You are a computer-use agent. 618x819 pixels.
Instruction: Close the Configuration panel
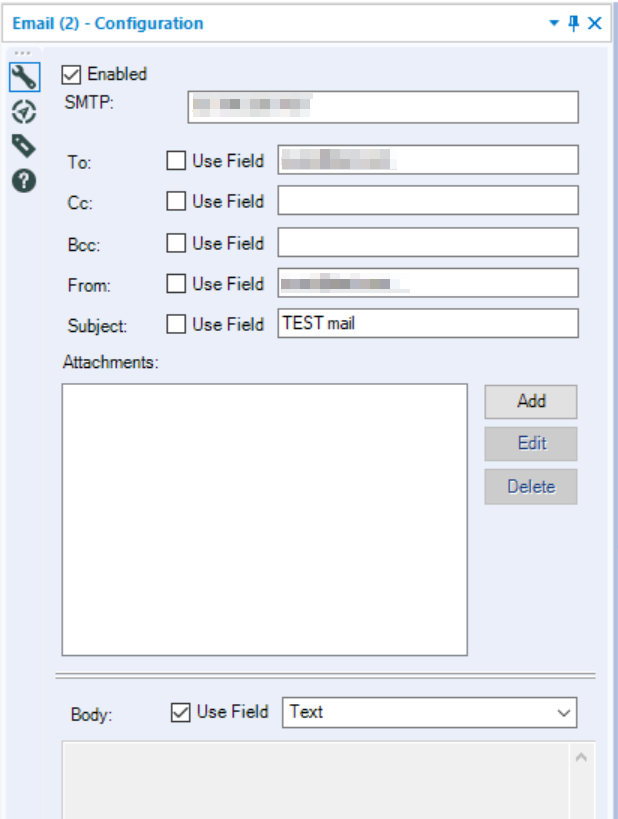pyautogui.click(x=594, y=23)
